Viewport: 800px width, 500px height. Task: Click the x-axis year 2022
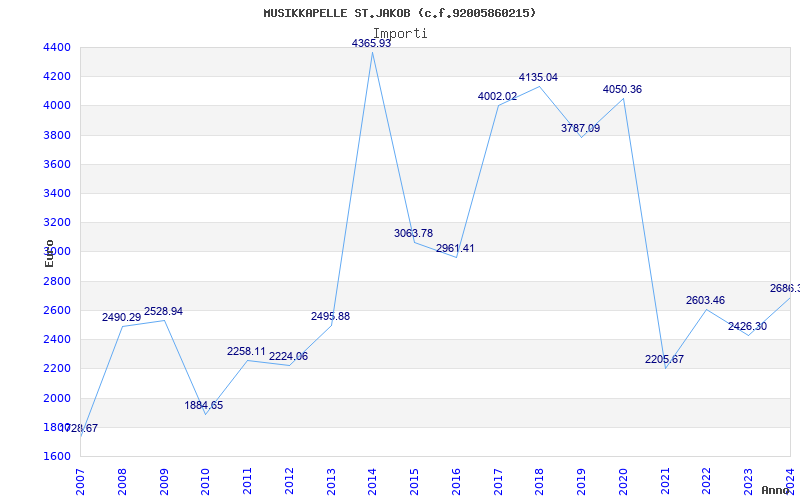[707, 482]
